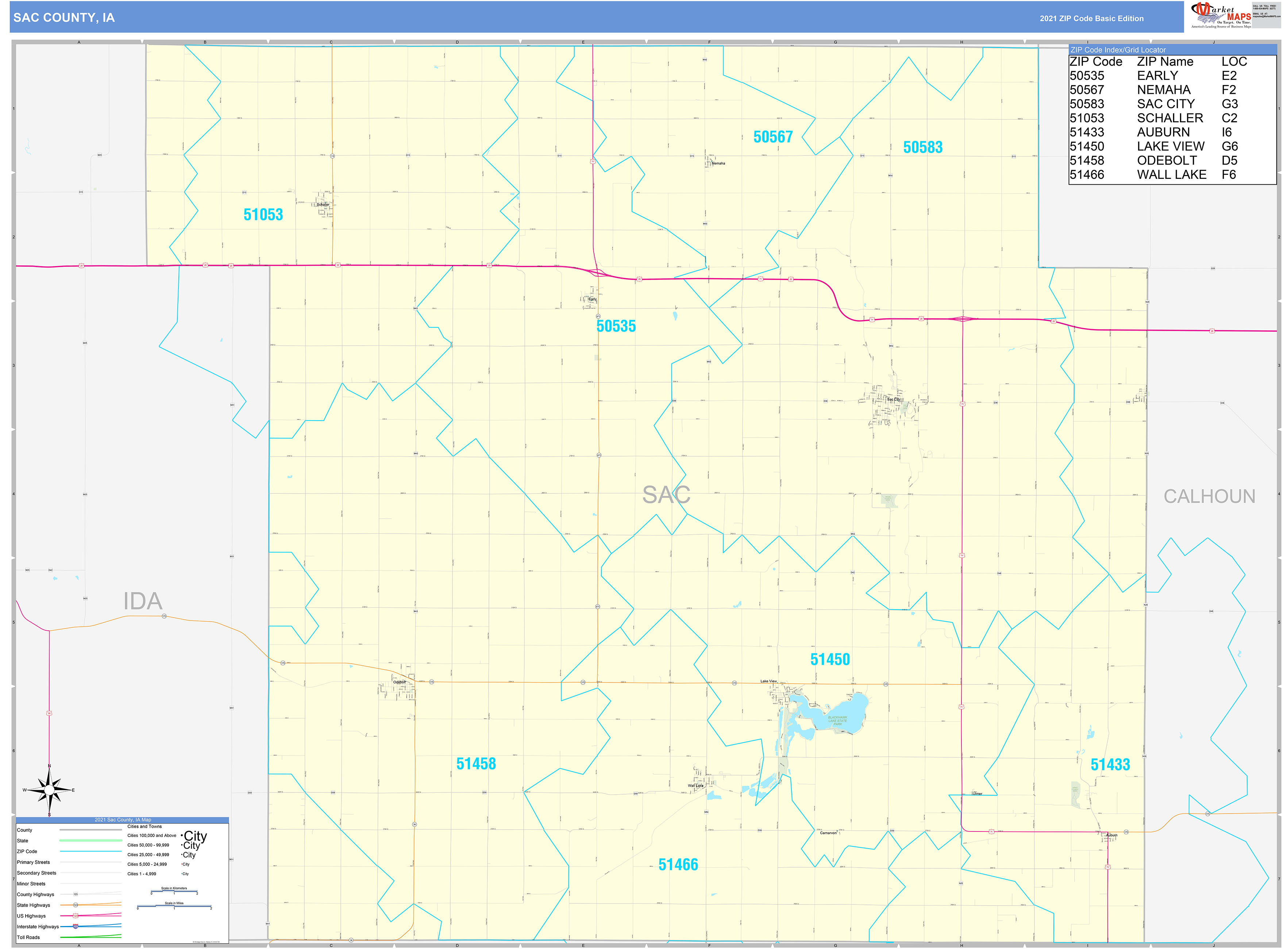
Task: Click the State green line swatch in legend
Action: point(90,841)
